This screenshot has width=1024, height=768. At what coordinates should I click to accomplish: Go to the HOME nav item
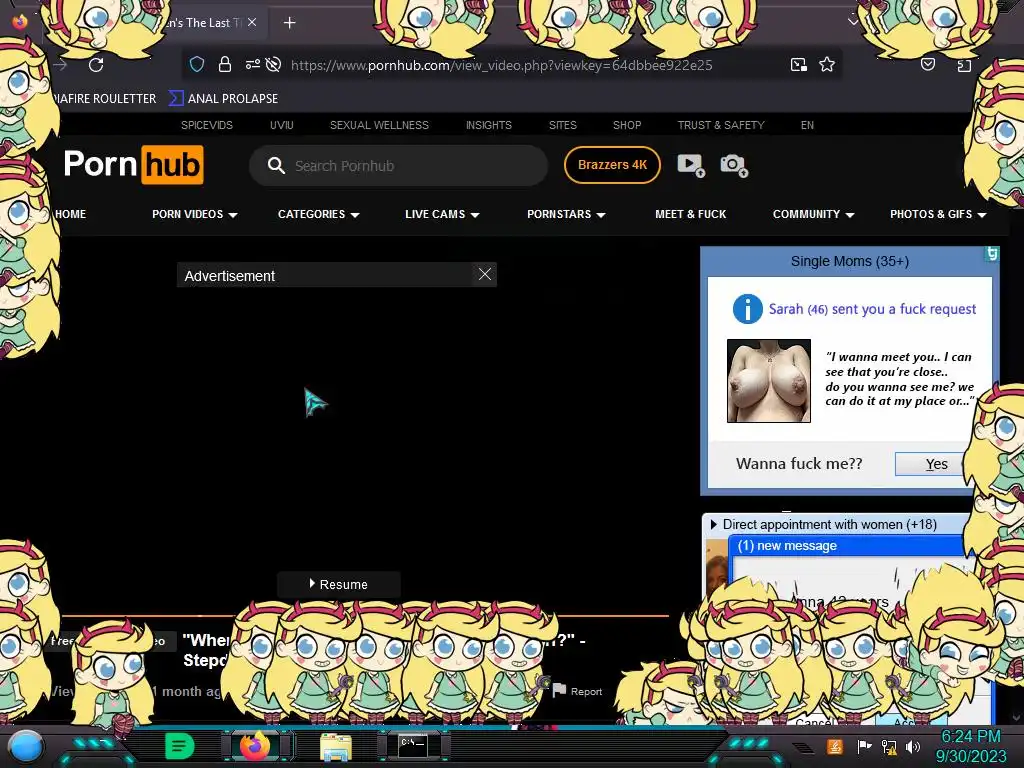(71, 214)
